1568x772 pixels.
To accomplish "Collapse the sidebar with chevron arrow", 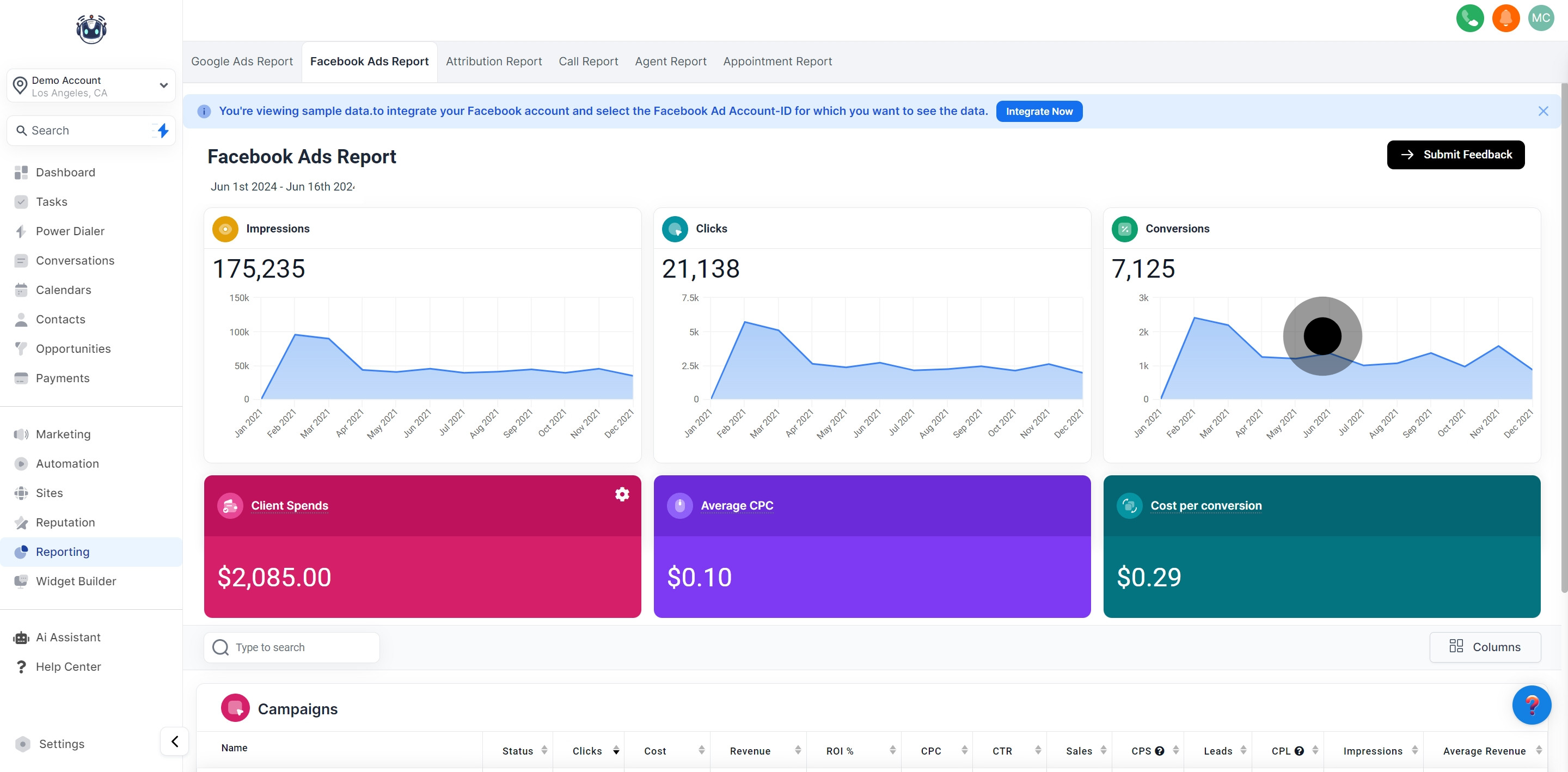I will pyautogui.click(x=174, y=741).
